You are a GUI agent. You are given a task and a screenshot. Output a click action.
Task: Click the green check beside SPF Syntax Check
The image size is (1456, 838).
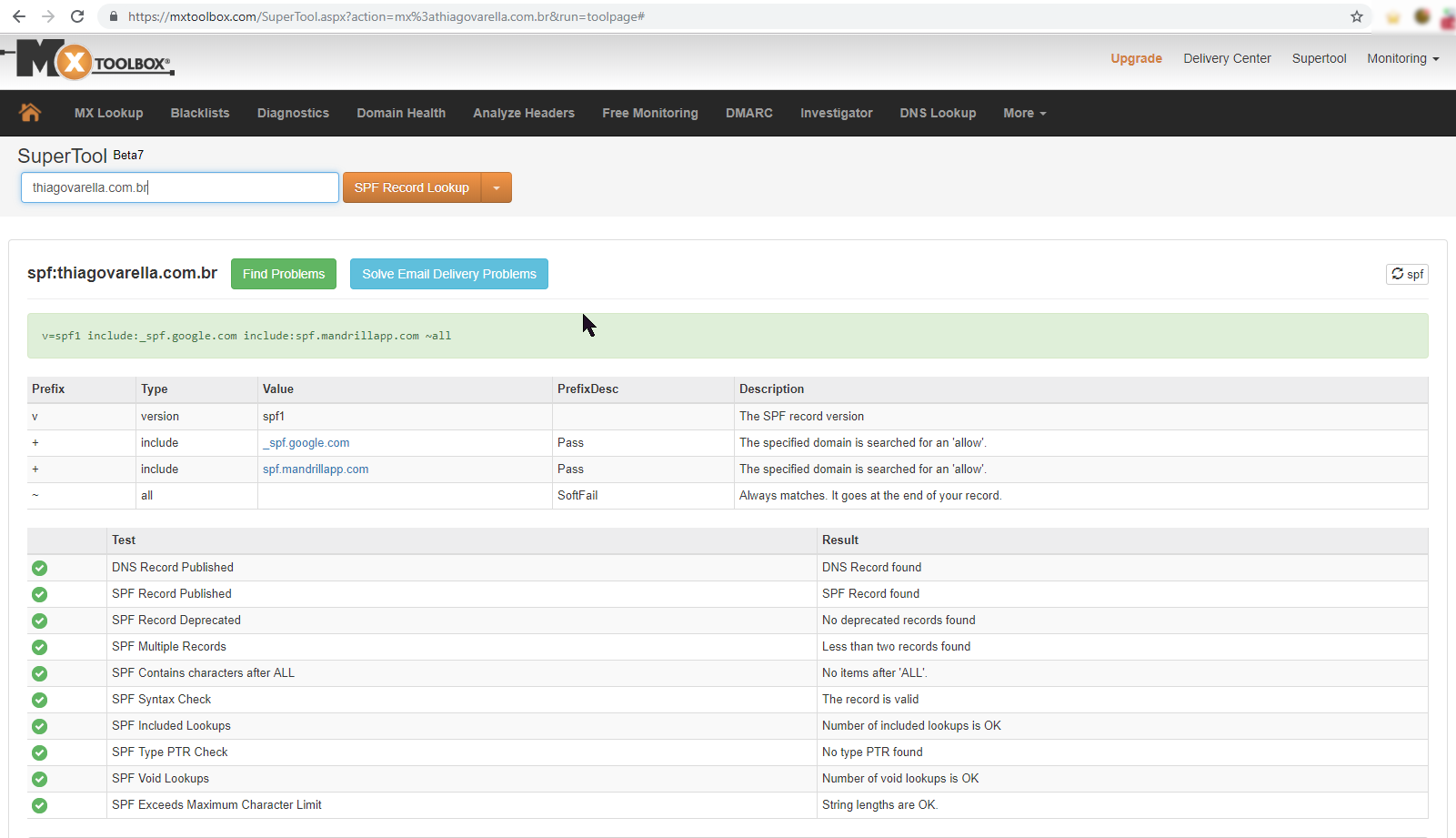(39, 700)
